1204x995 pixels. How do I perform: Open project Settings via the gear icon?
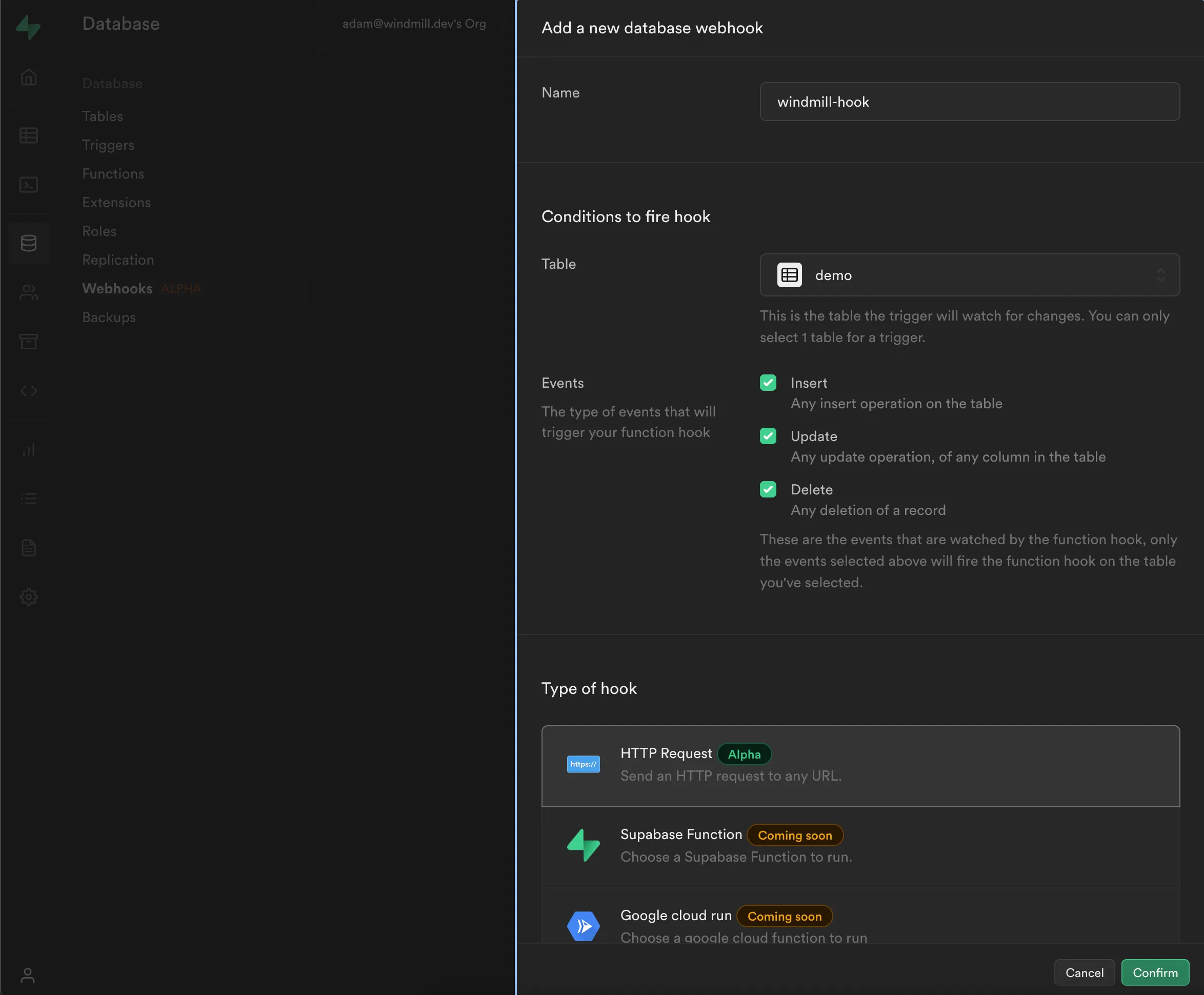[x=29, y=596]
